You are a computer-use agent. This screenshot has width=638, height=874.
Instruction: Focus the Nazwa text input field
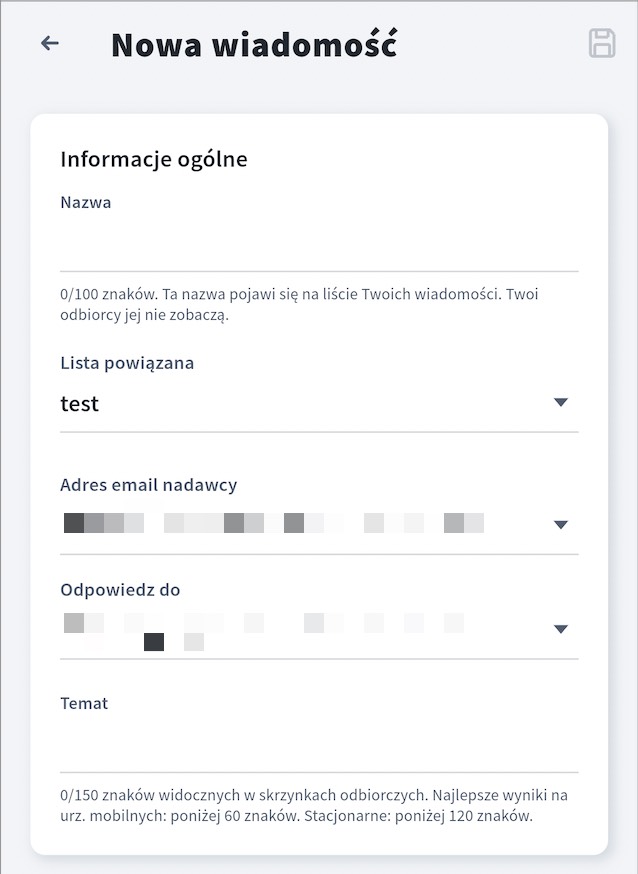319,244
